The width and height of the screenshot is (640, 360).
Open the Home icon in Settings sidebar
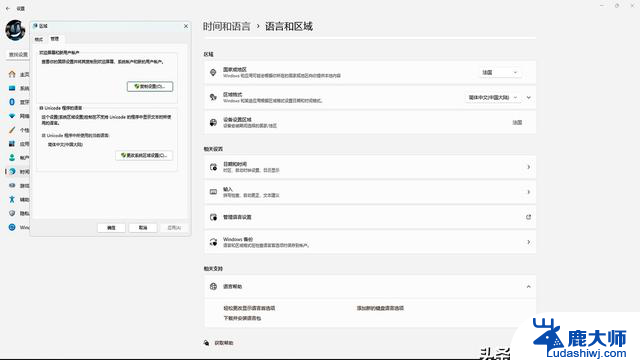[x=12, y=74]
